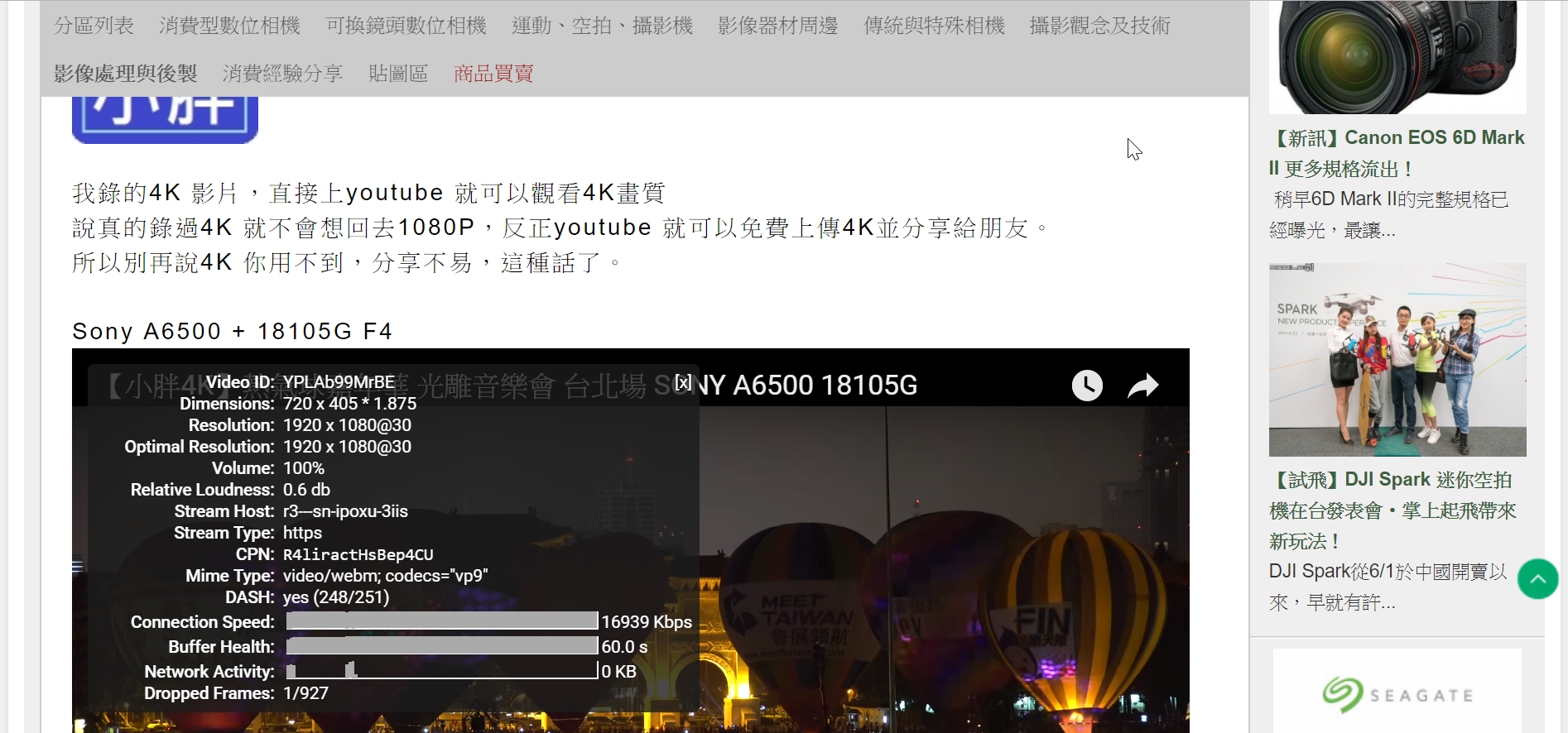Click the Network Activity graph bar
Screen dimensions: 1568x733
pyautogui.click(x=442, y=670)
